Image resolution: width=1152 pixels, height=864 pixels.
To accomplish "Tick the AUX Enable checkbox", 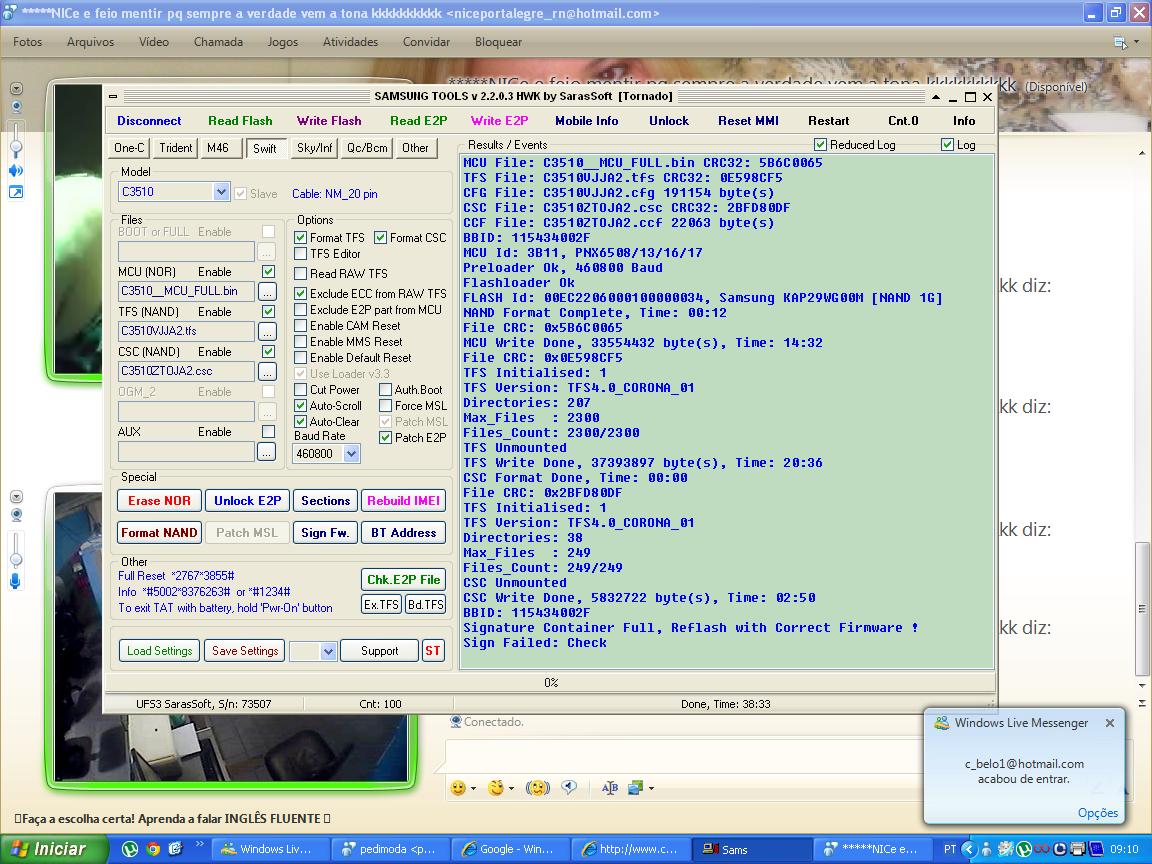I will point(269,432).
